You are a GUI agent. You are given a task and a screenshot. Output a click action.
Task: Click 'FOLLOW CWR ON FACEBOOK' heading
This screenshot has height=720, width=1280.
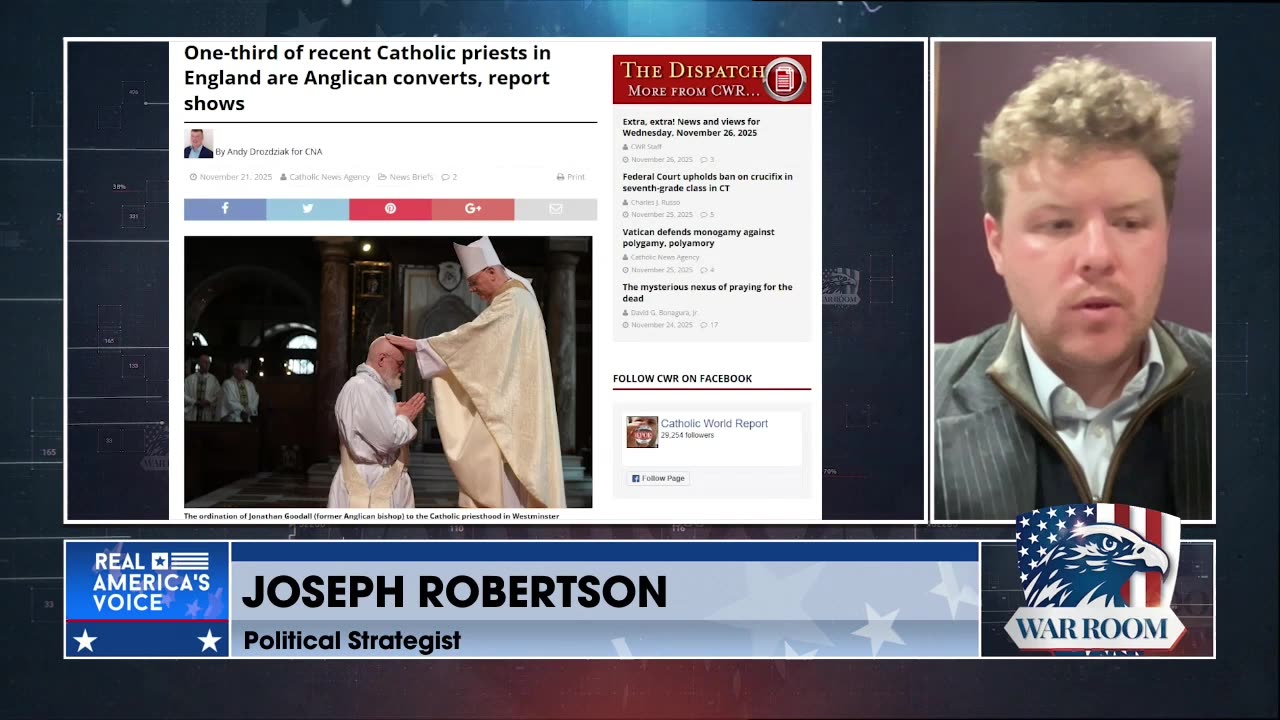(x=682, y=378)
